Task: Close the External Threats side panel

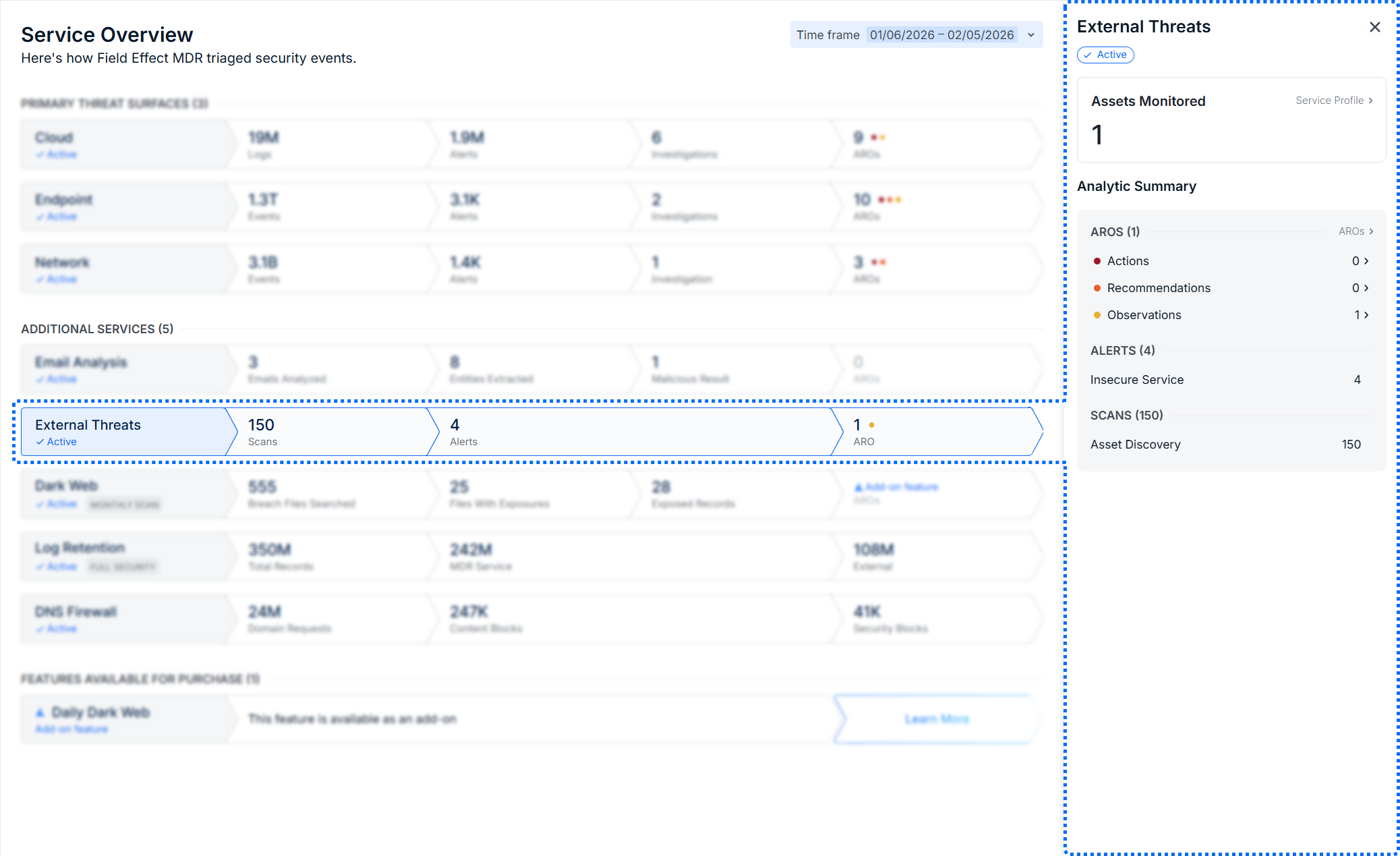Action: (1374, 27)
